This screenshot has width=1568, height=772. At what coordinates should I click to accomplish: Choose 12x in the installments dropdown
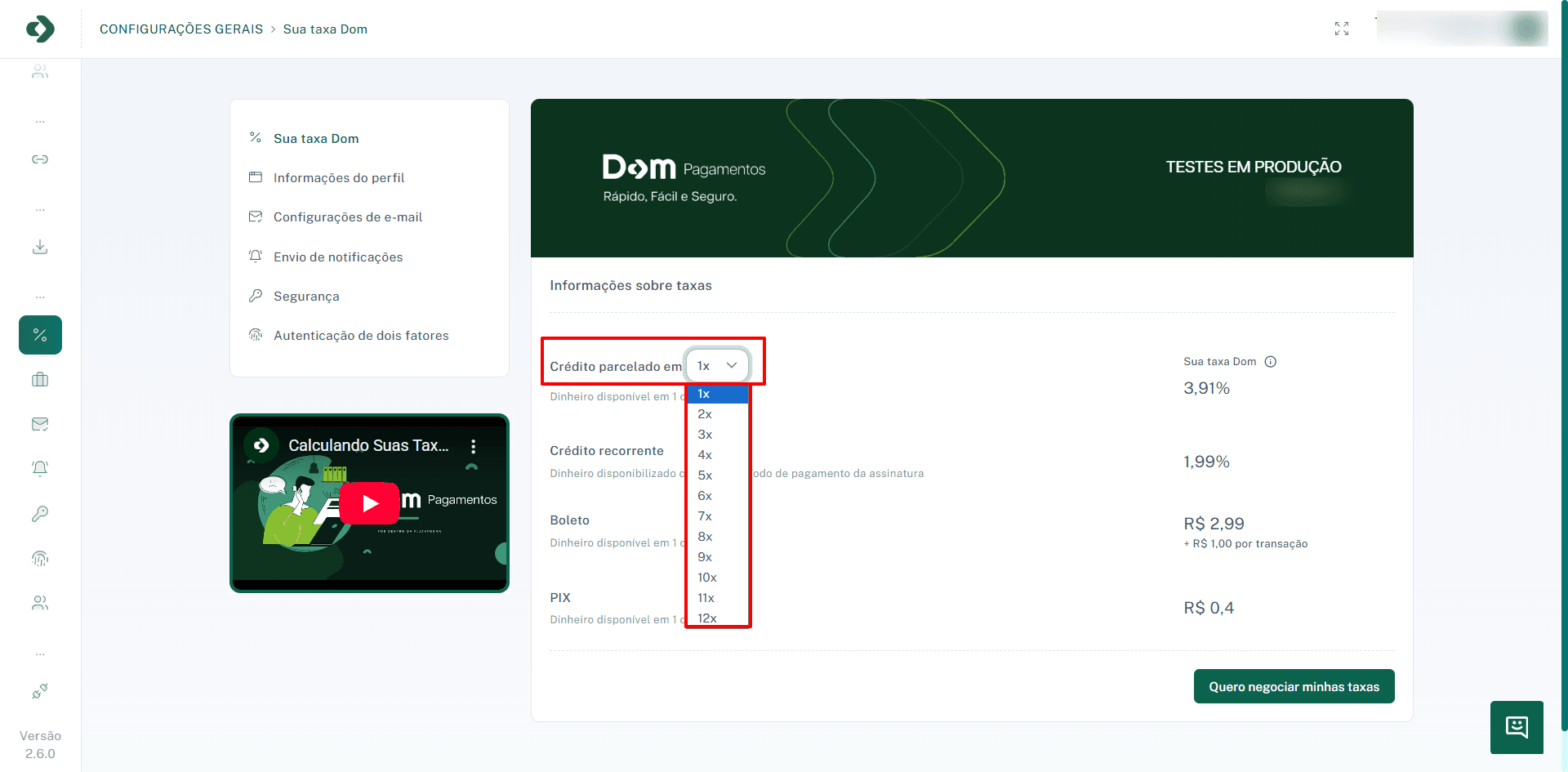click(x=707, y=618)
